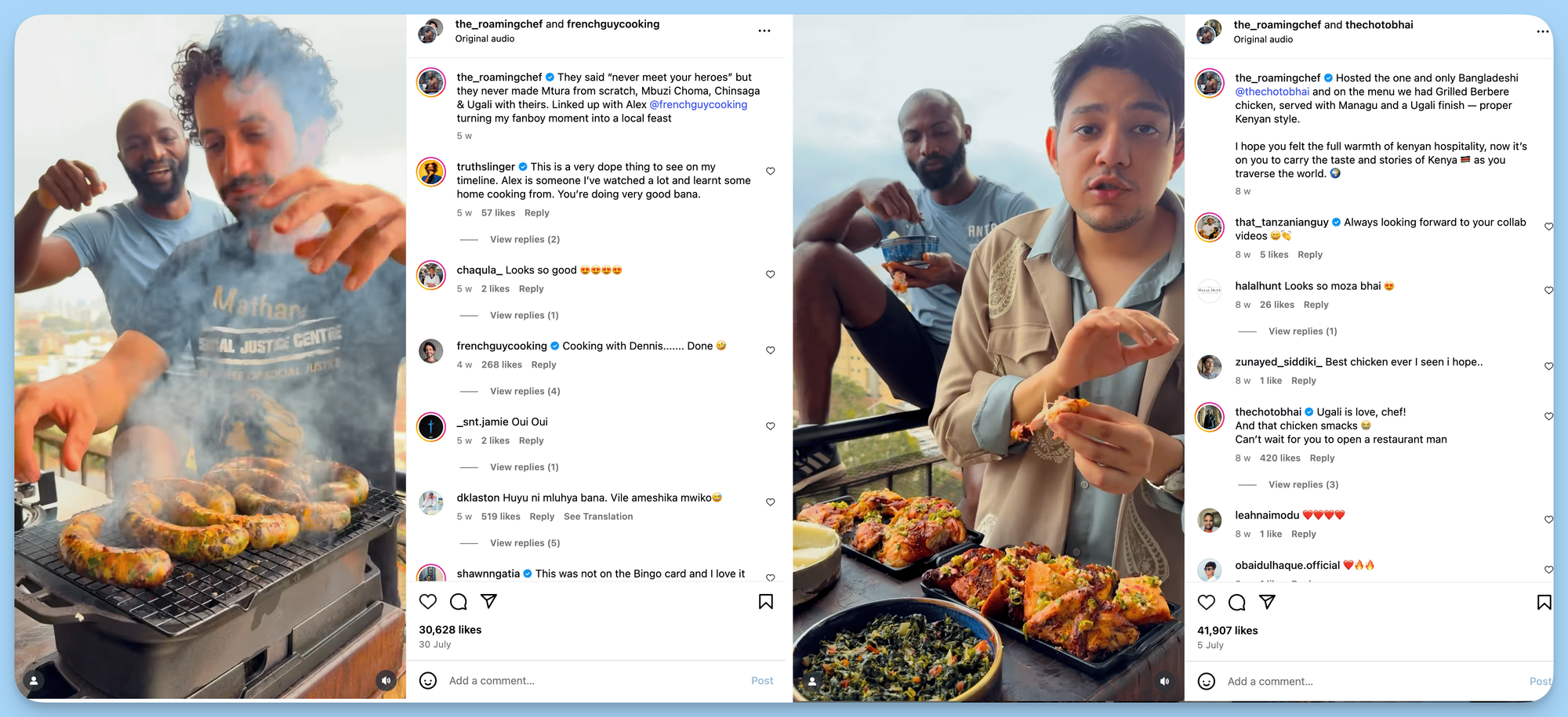Open the emoji picker beside left comment field
This screenshot has width=1568, height=717.
click(428, 680)
